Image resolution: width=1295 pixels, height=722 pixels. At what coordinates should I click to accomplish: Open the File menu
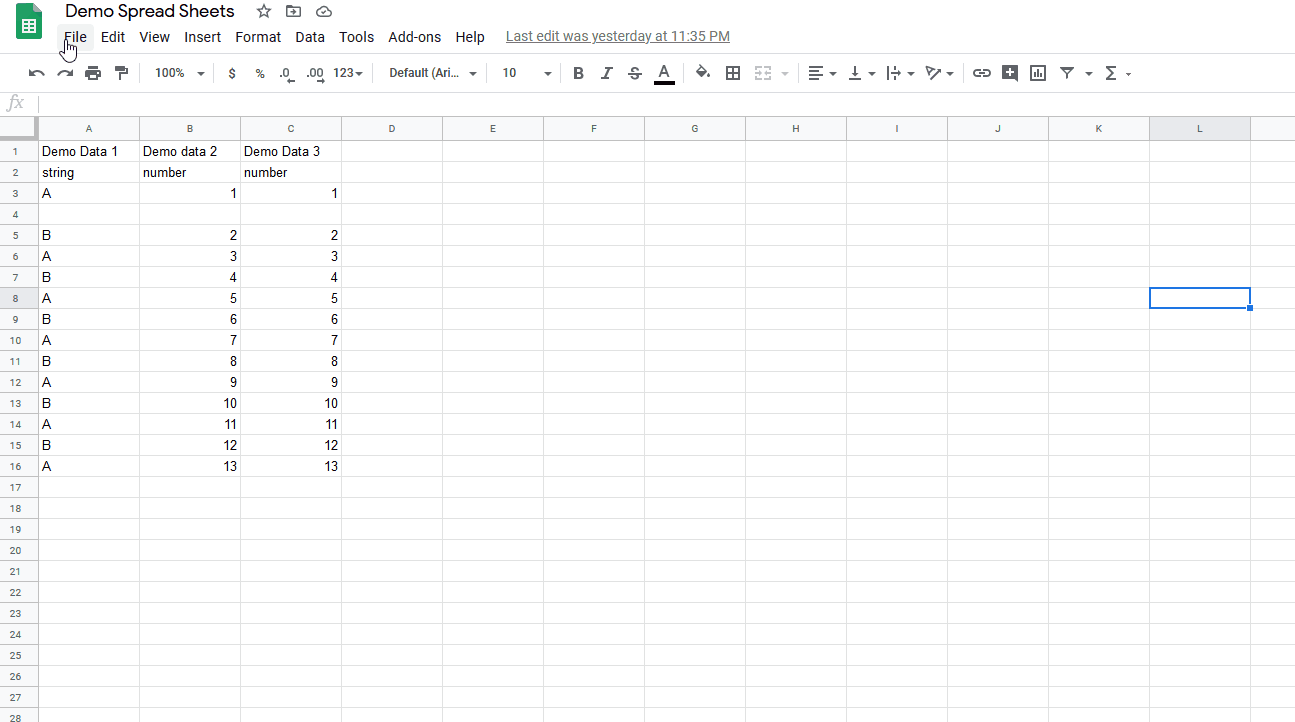(x=75, y=37)
